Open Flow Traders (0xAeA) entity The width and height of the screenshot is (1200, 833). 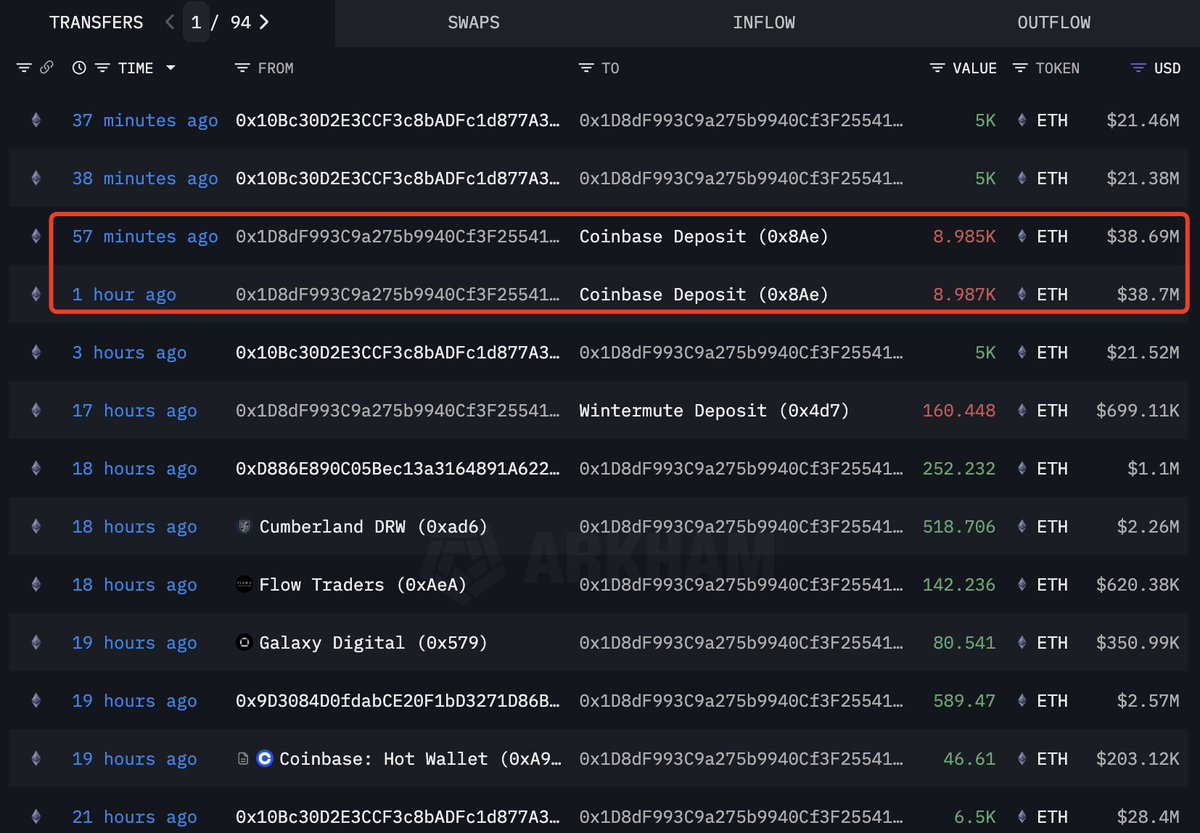click(363, 584)
